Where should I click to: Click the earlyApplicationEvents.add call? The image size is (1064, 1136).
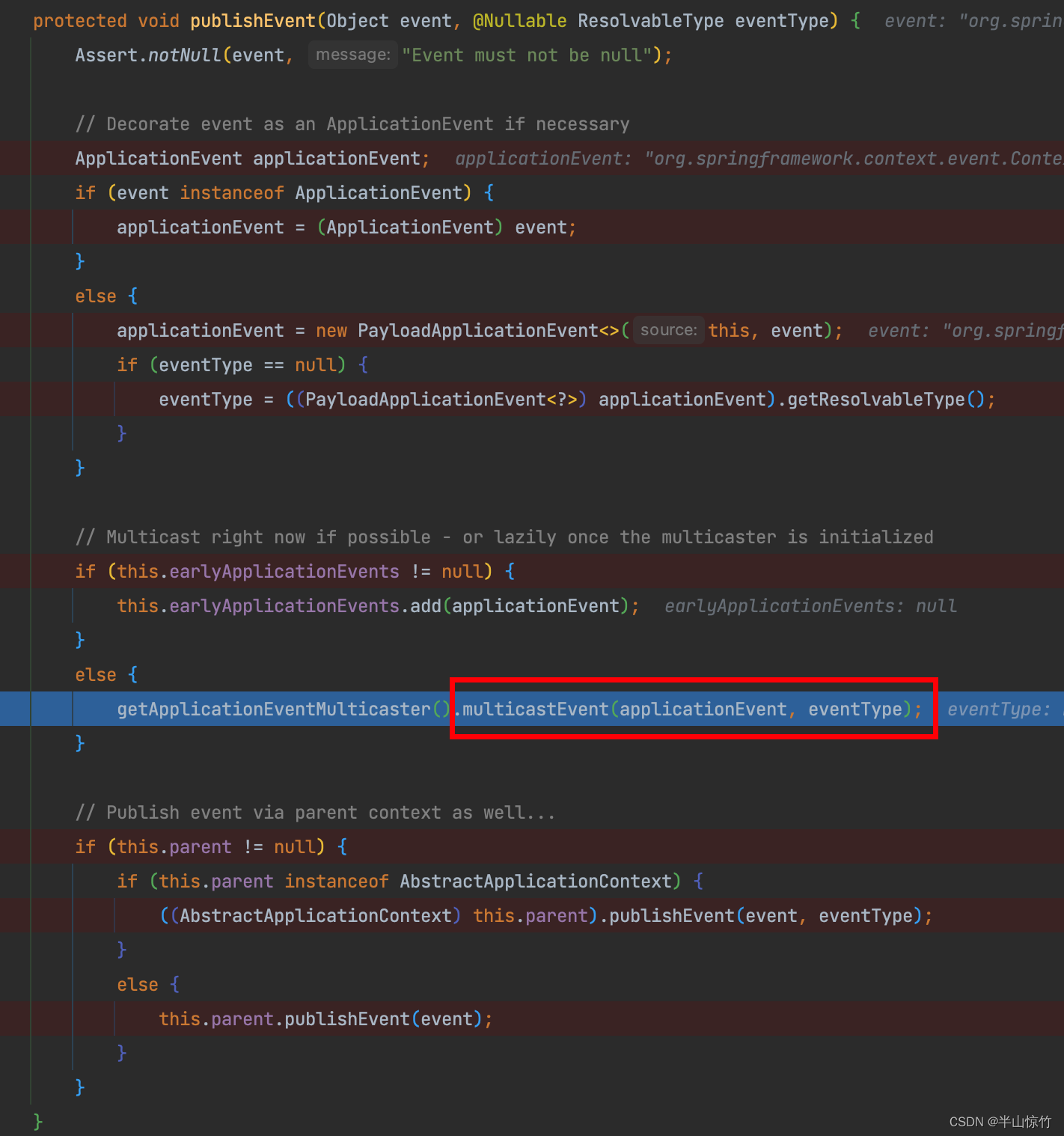pos(378,606)
